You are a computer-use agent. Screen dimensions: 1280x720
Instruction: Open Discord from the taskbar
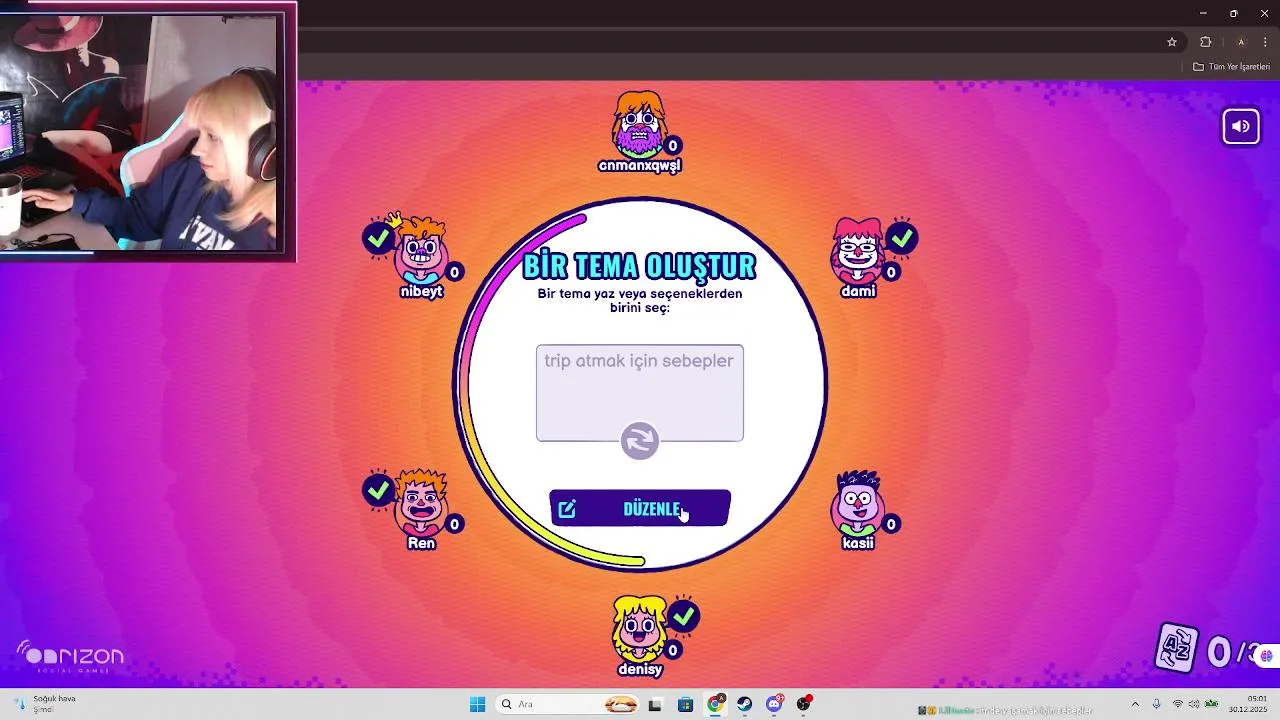click(x=774, y=704)
